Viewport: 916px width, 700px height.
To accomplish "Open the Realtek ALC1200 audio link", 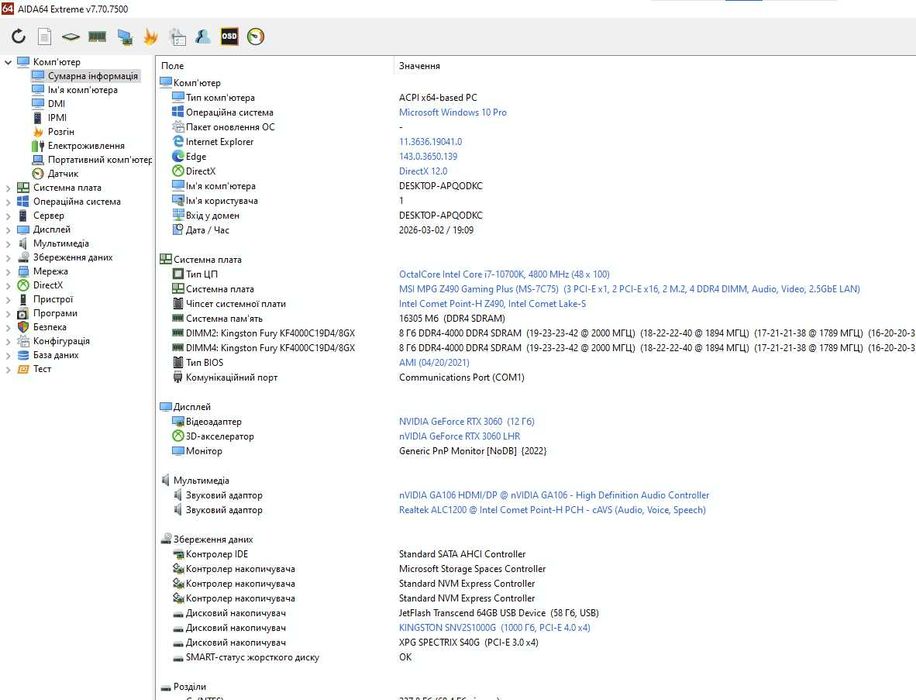I will pos(552,510).
